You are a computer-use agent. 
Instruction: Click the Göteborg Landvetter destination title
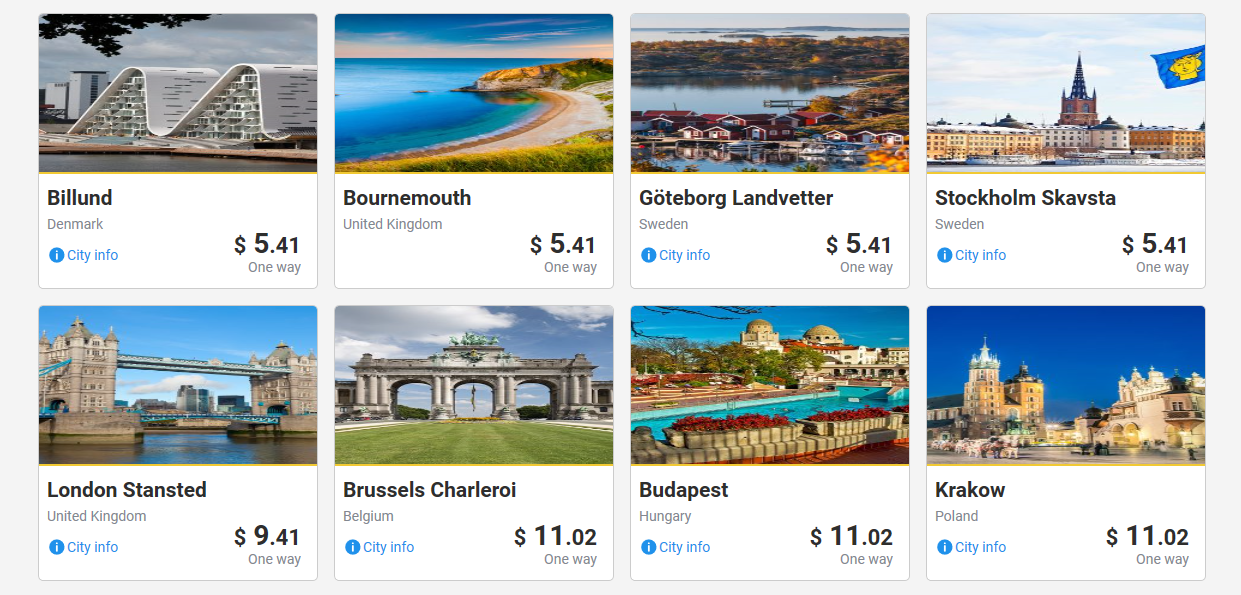[736, 198]
